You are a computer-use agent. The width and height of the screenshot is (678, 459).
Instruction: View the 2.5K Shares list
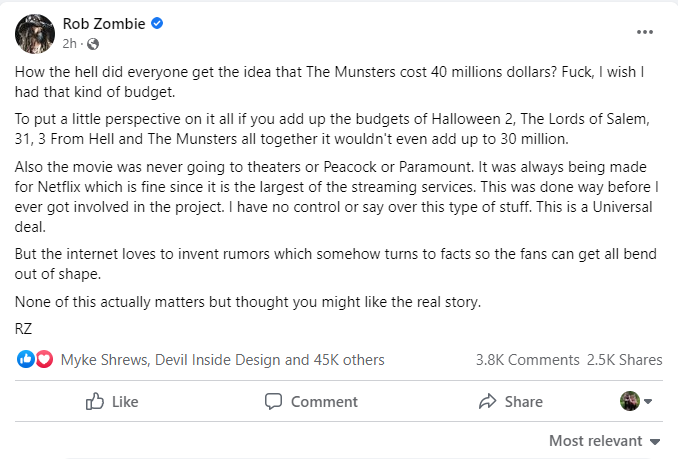(x=624, y=360)
